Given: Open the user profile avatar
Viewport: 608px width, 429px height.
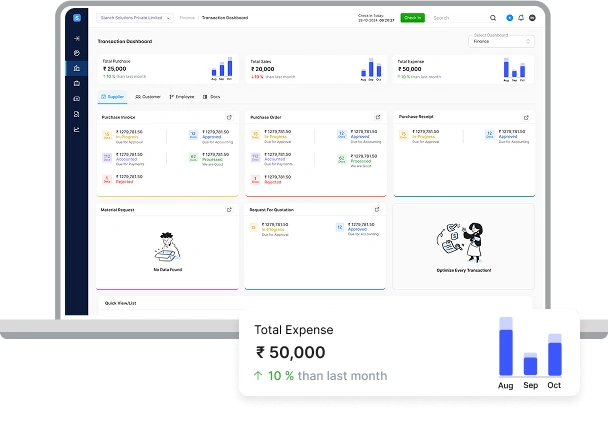Looking at the screenshot, I should point(533,18).
